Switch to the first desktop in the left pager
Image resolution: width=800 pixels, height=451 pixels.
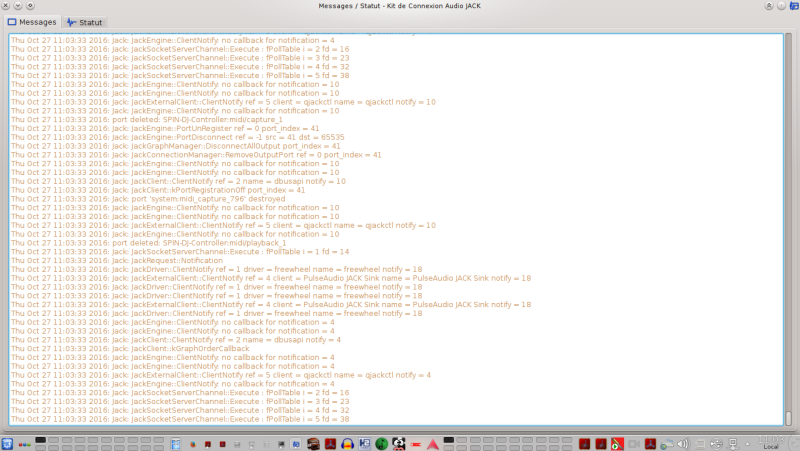[41, 440]
